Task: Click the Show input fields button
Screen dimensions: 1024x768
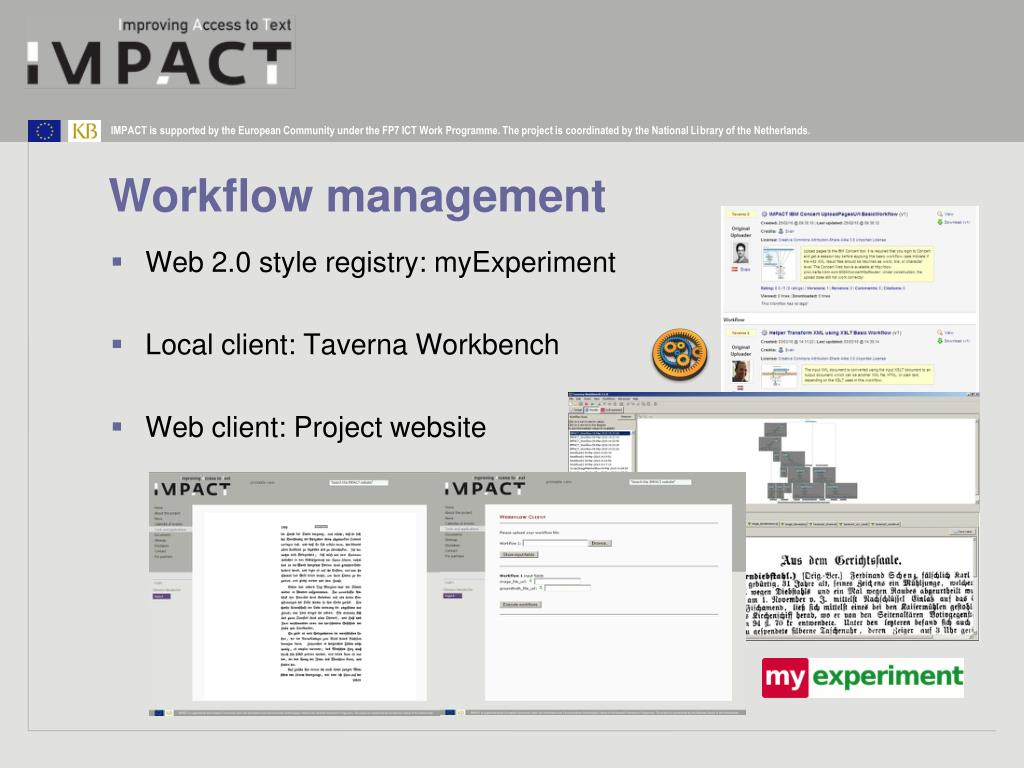Action: tap(519, 554)
